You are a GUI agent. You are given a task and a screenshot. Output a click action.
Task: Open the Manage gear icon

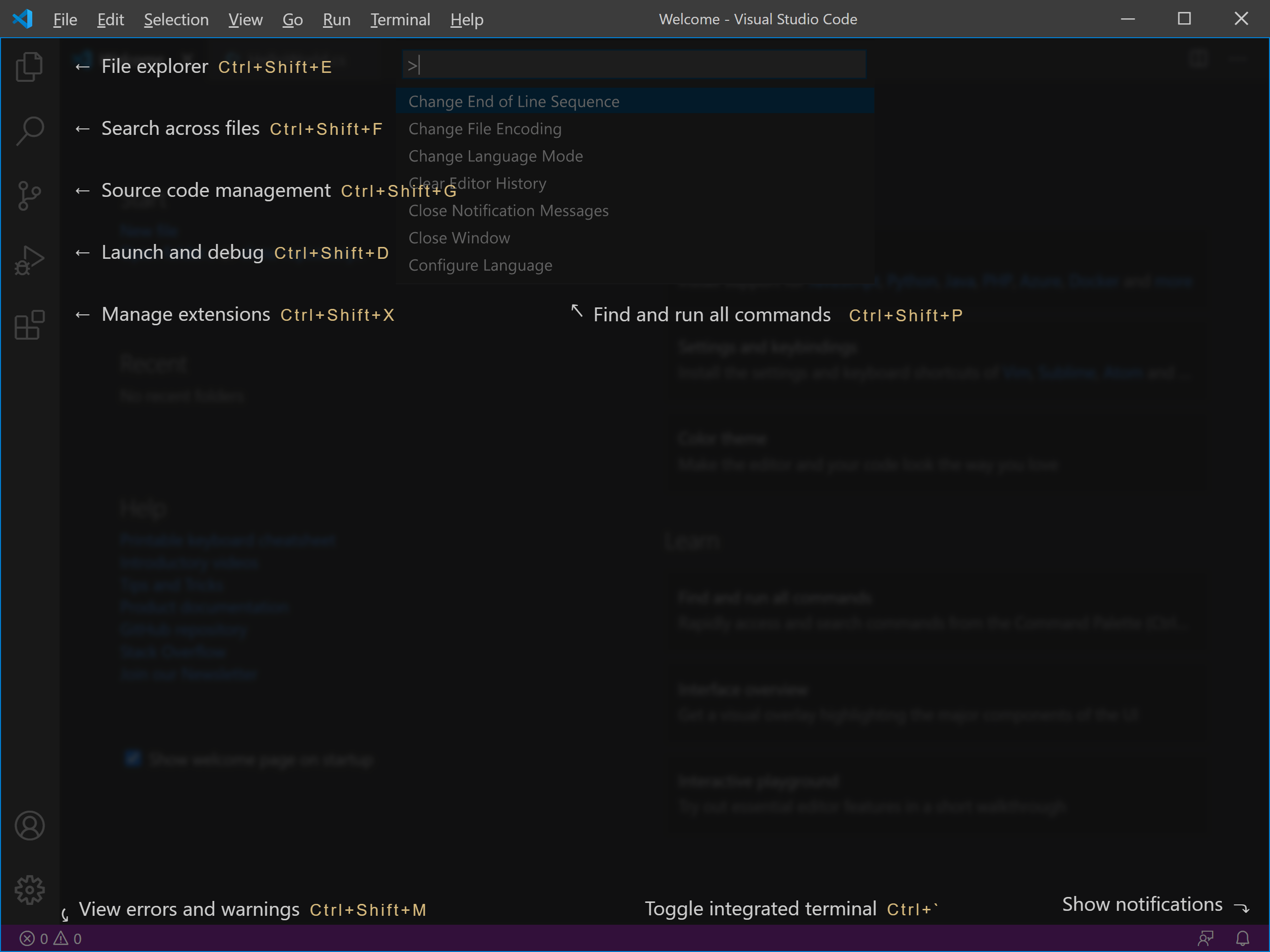click(x=29, y=890)
